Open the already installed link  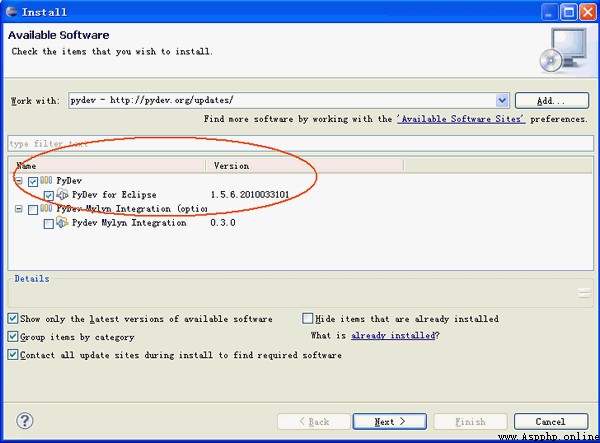point(393,336)
